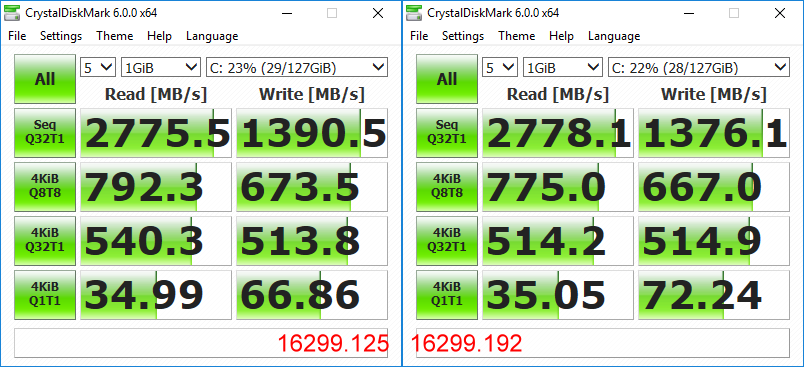The height and width of the screenshot is (367, 804).
Task: Open 1GiB test size dropdown in left window
Action: click(160, 67)
